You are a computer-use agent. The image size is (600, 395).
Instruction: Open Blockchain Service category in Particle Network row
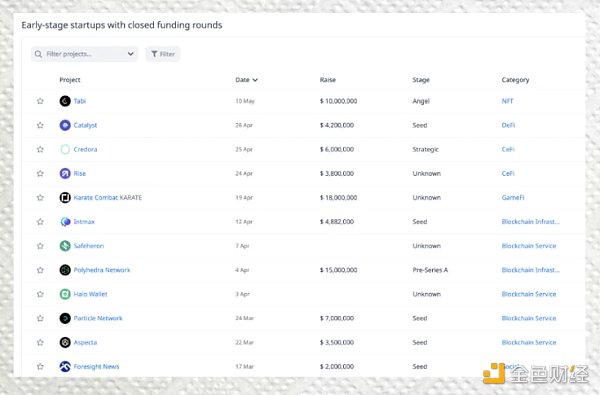coord(529,318)
